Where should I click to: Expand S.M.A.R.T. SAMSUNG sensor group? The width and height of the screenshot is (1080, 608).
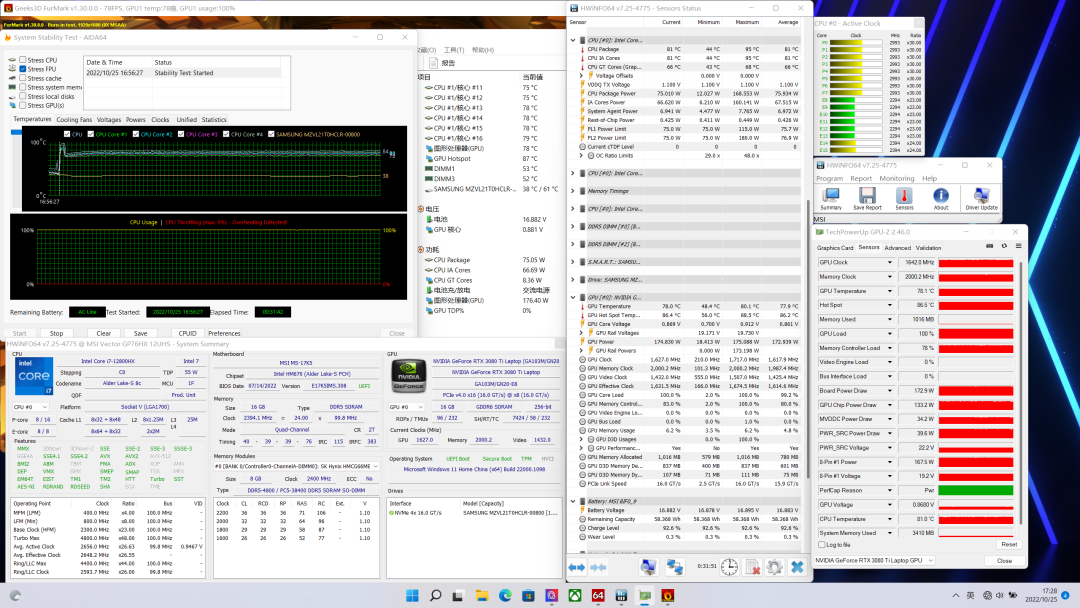point(572,262)
